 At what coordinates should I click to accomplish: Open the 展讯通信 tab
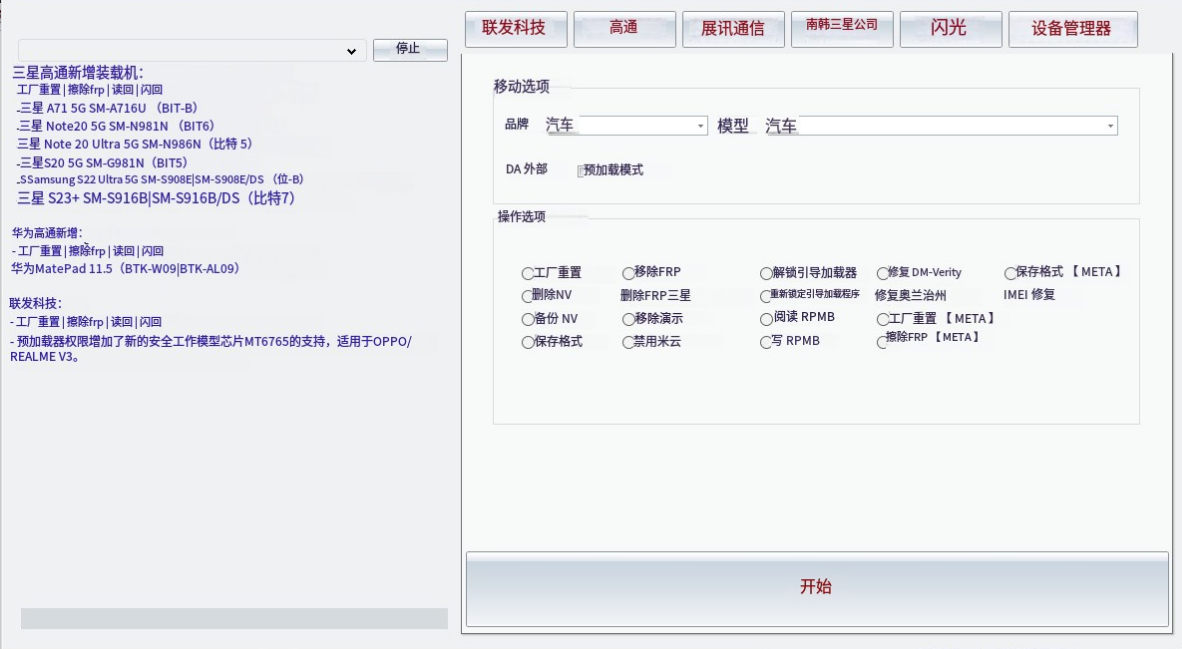pyautogui.click(x=733, y=29)
